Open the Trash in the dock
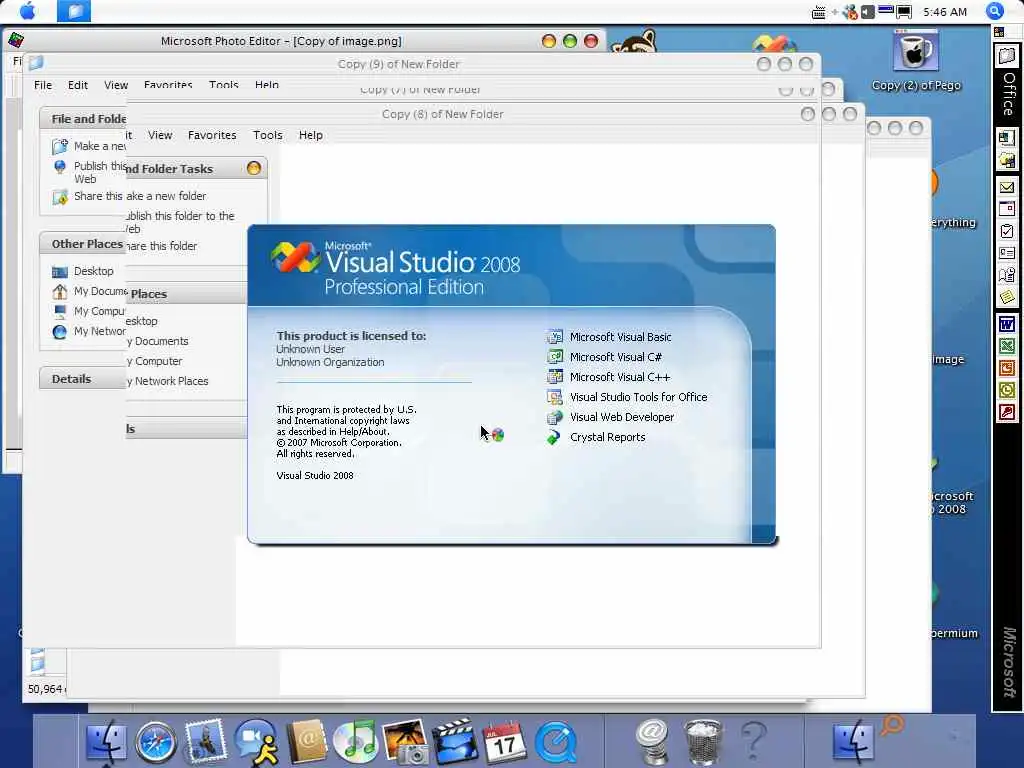Screen dimensions: 1024x768 (703, 742)
